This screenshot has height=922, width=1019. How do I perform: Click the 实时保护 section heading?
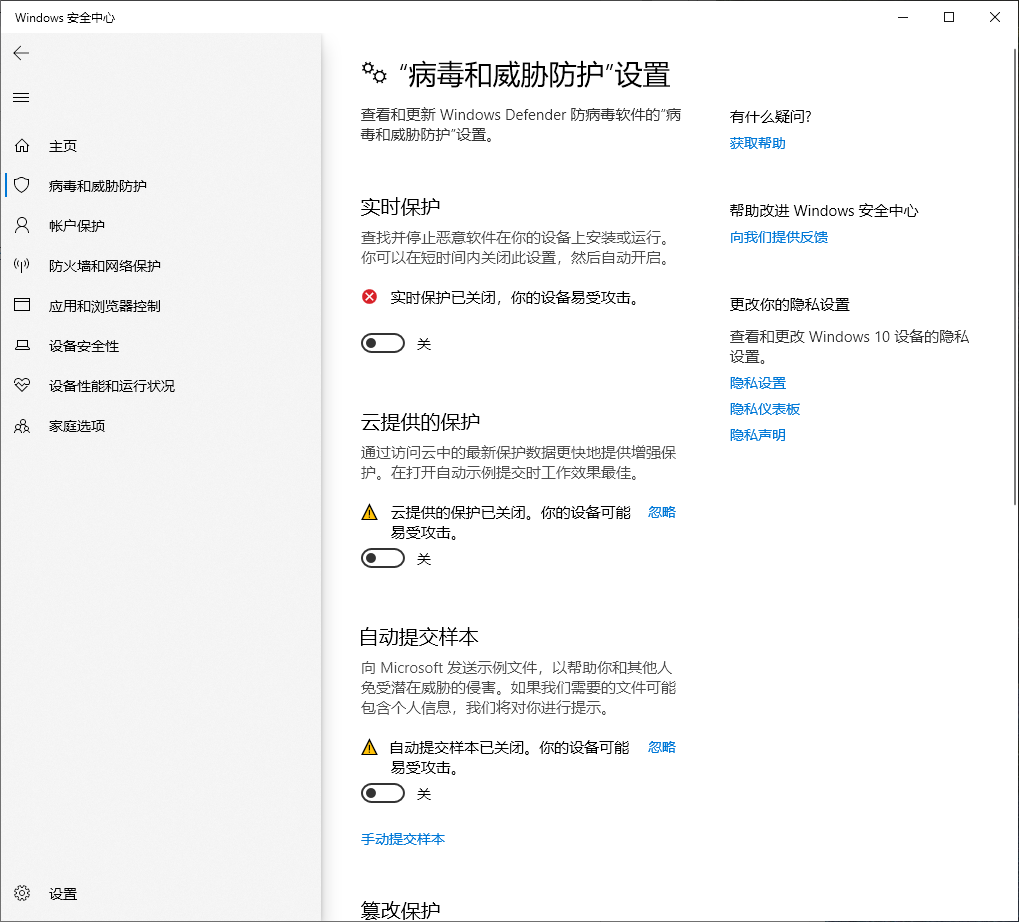click(400, 207)
